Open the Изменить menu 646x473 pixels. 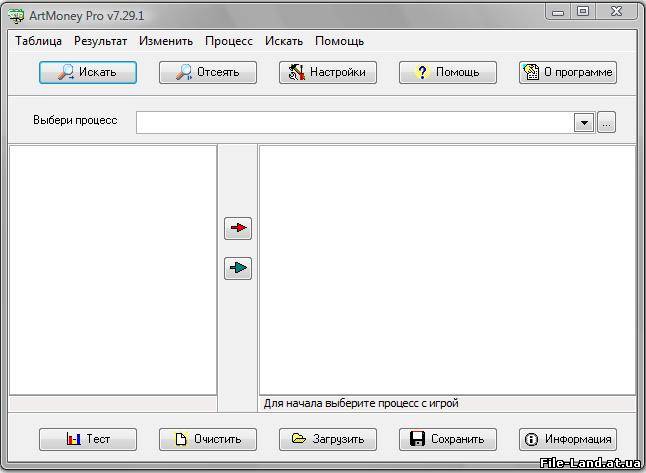pyautogui.click(x=166, y=41)
